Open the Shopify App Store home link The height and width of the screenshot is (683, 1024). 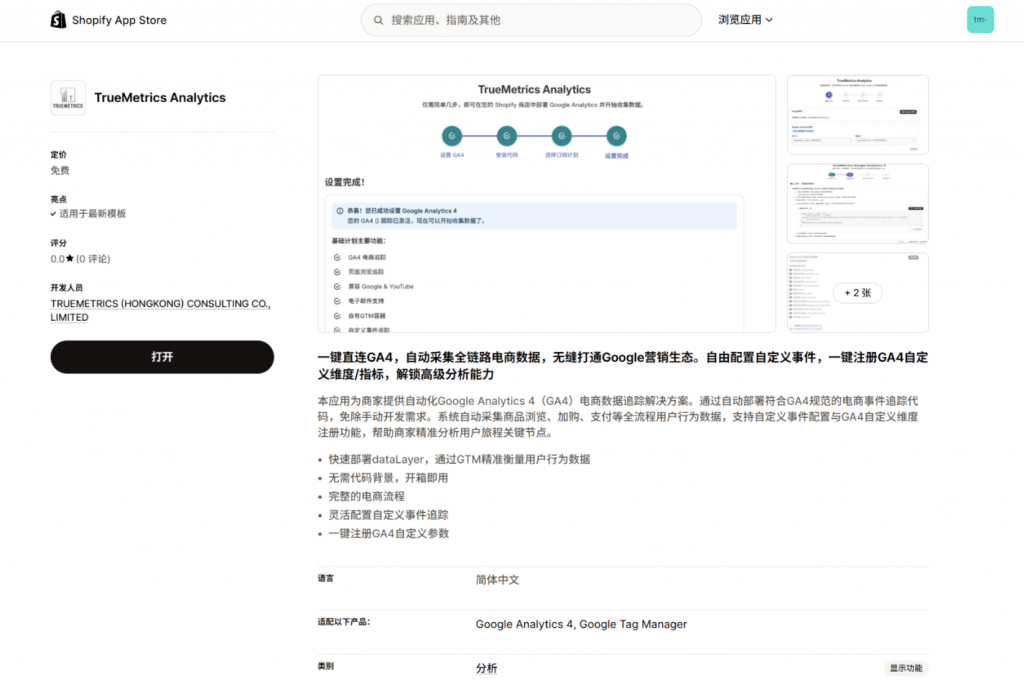point(108,20)
